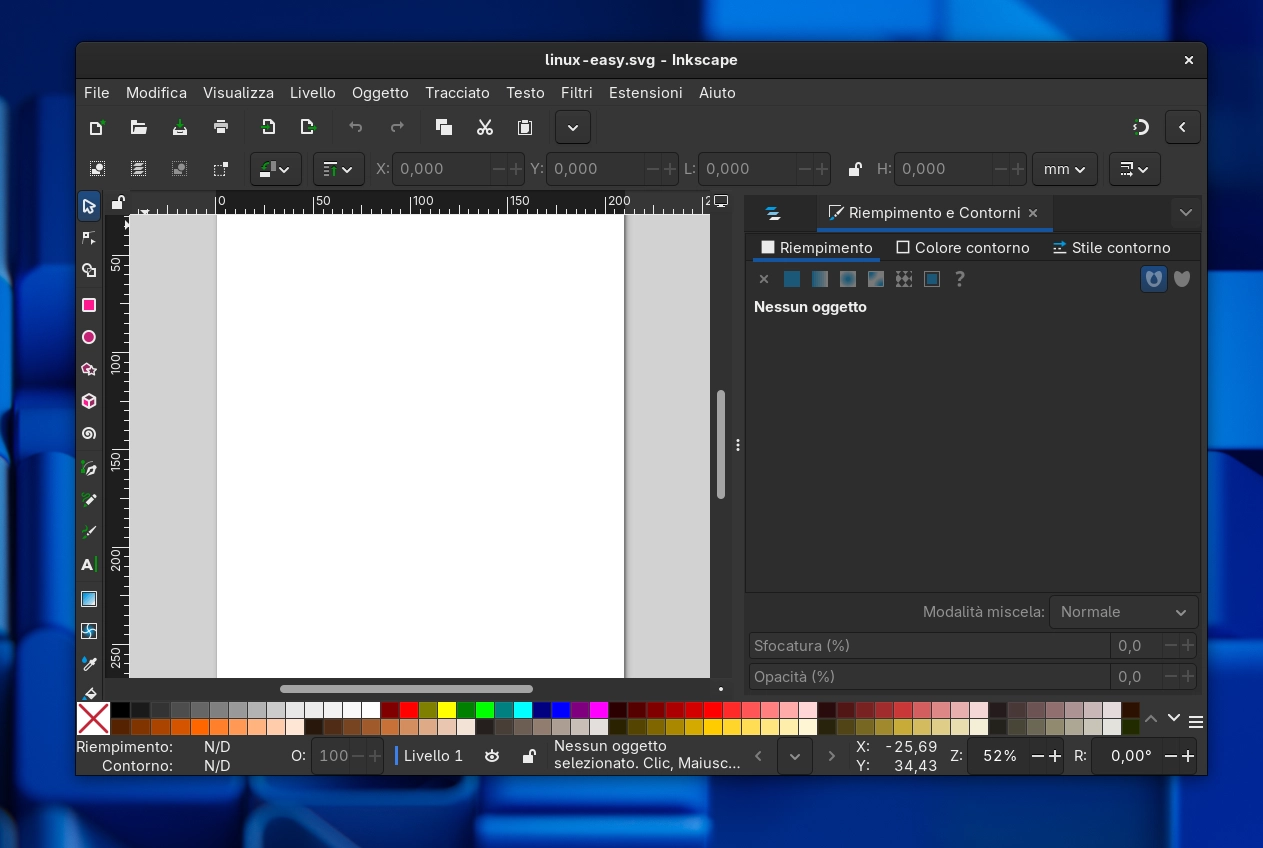Activate the Spiral tool
Screen dimensions: 1263x848
[x=88, y=433]
